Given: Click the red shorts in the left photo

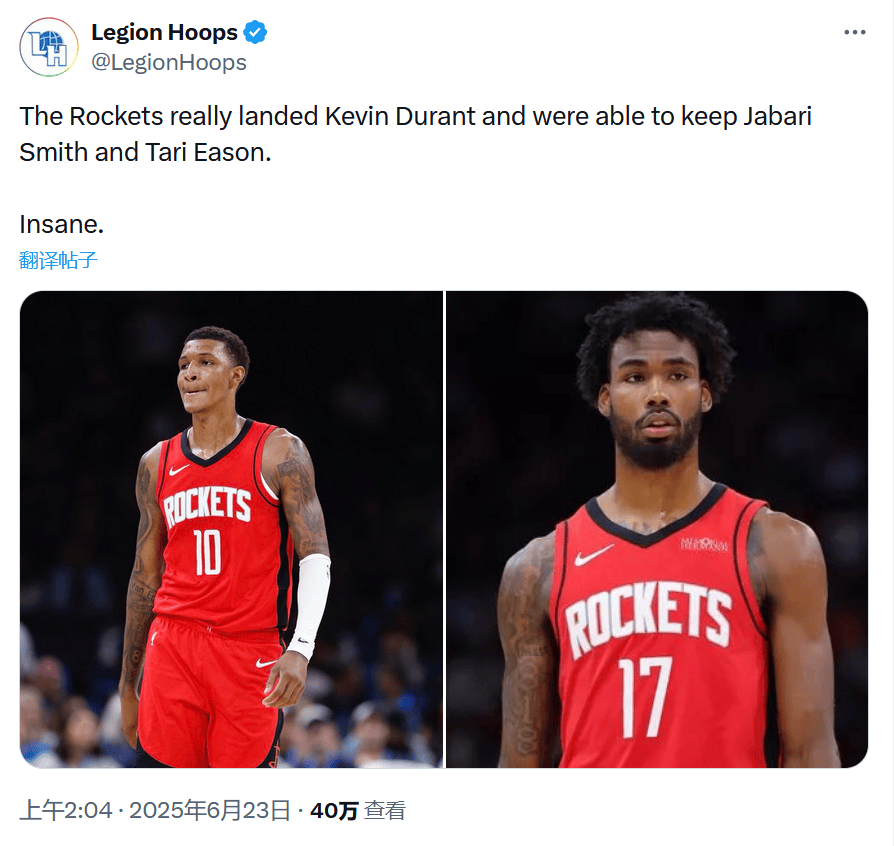Looking at the screenshot, I should click(x=210, y=690).
